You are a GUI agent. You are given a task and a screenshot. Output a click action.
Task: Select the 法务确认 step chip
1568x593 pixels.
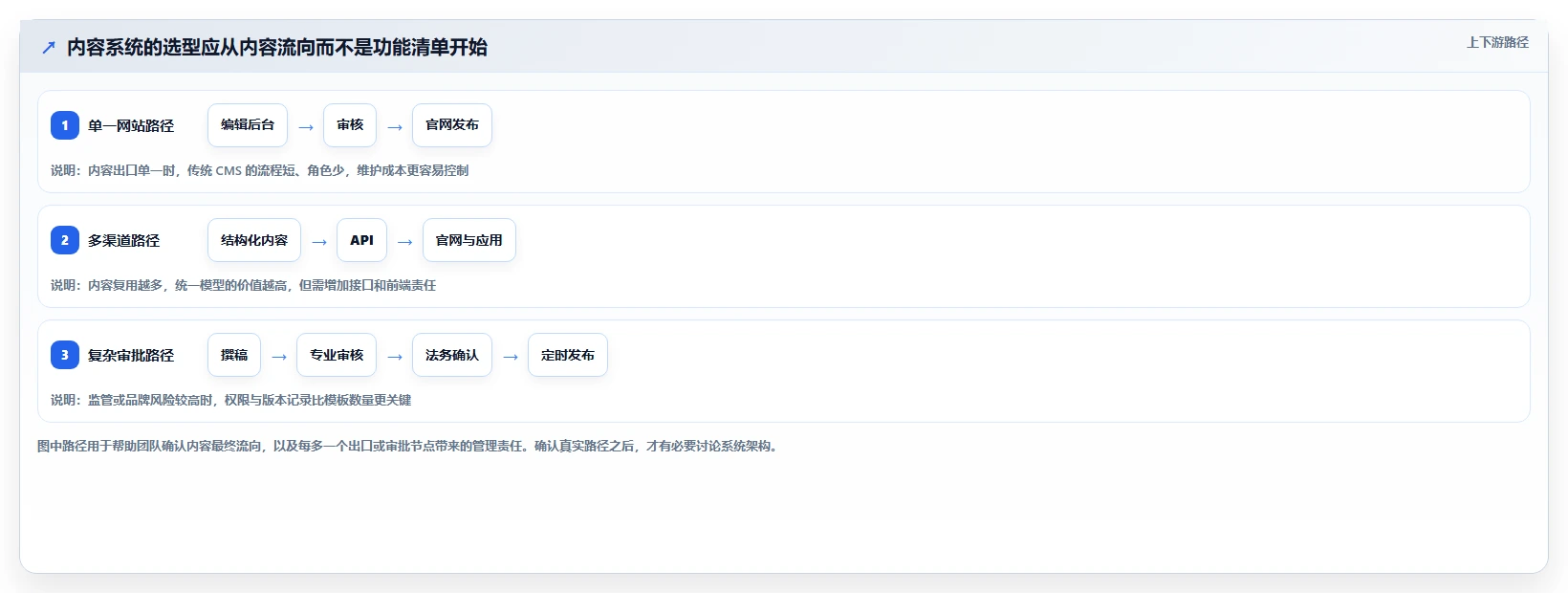tap(452, 355)
